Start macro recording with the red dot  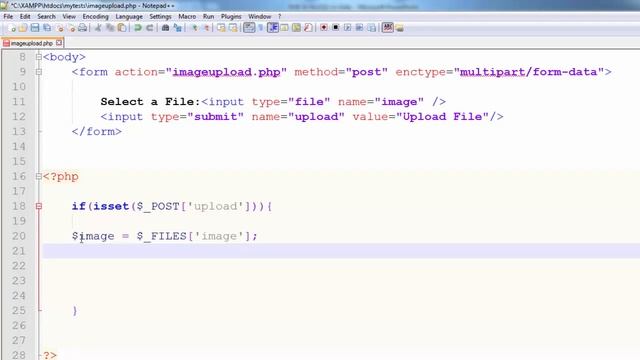(x=324, y=28)
